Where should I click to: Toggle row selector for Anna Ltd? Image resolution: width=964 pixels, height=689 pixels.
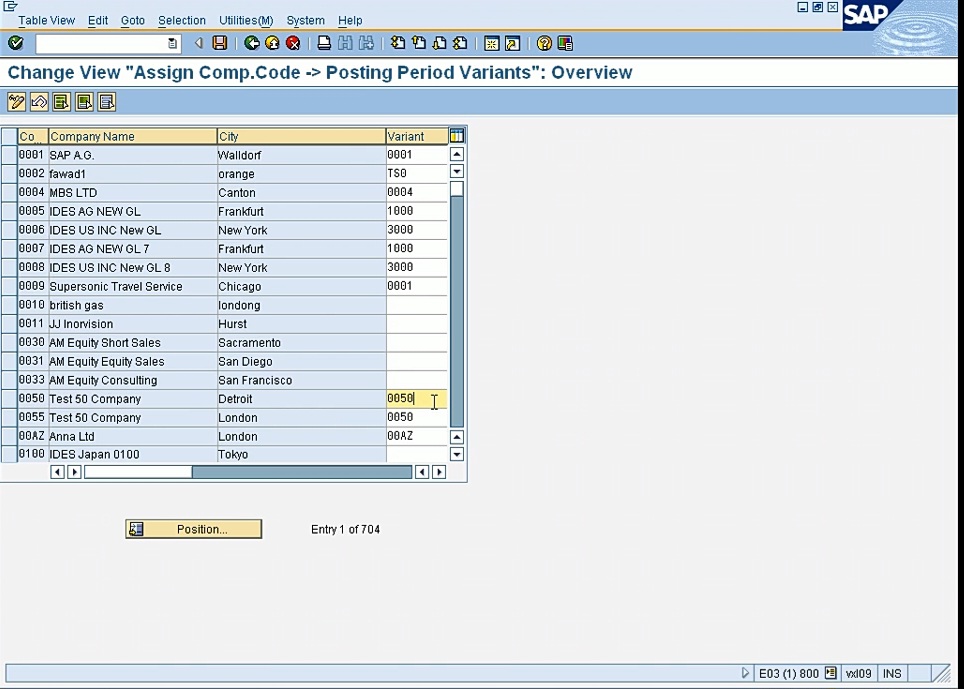pyautogui.click(x=9, y=436)
